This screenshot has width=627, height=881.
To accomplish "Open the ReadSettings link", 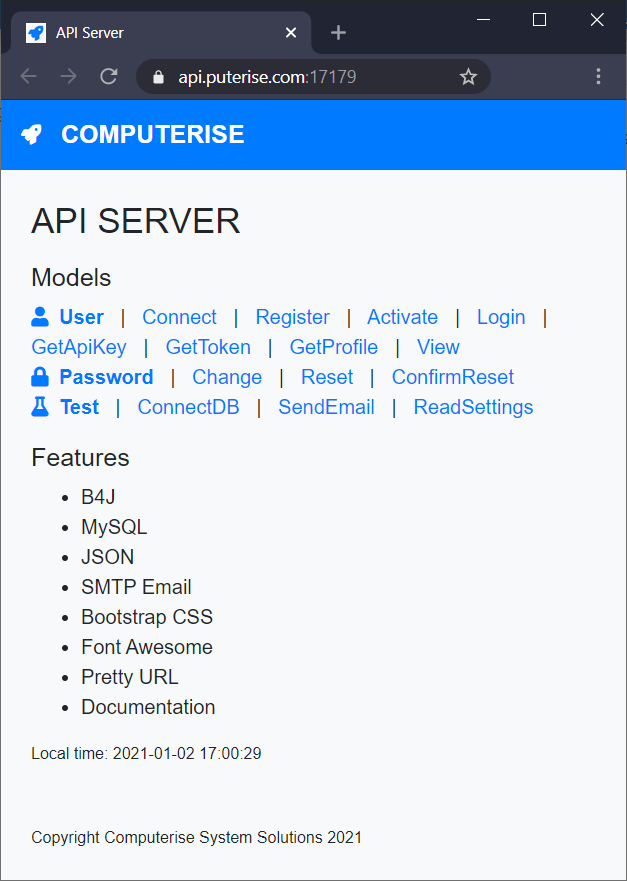I will [473, 407].
